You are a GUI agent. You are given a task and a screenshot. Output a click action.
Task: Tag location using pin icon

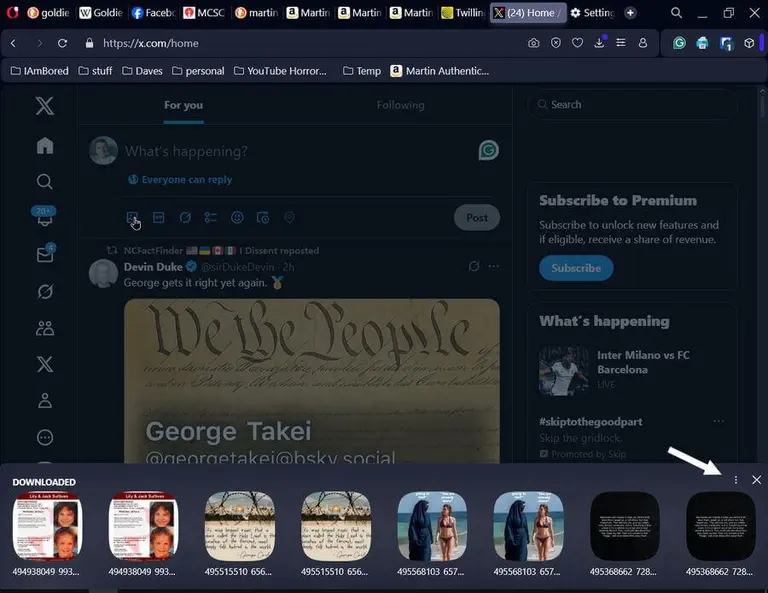click(289, 217)
